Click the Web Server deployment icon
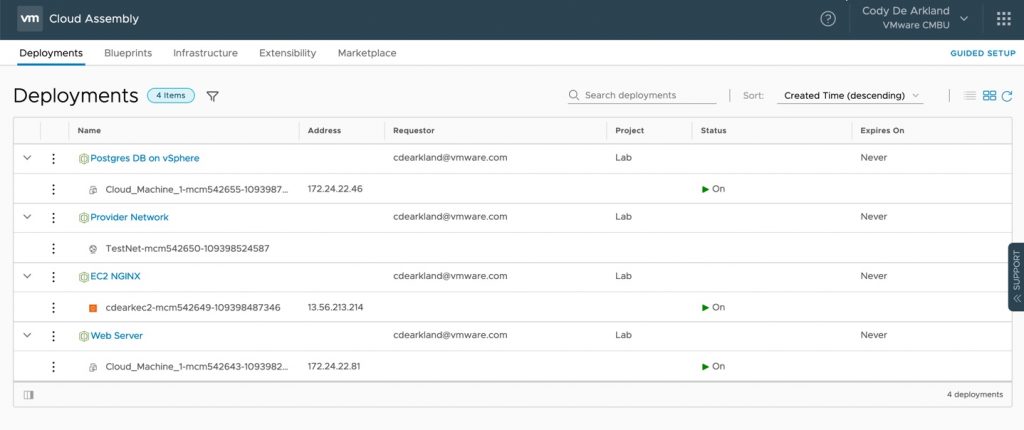The width and height of the screenshot is (1024, 430). (x=84, y=336)
